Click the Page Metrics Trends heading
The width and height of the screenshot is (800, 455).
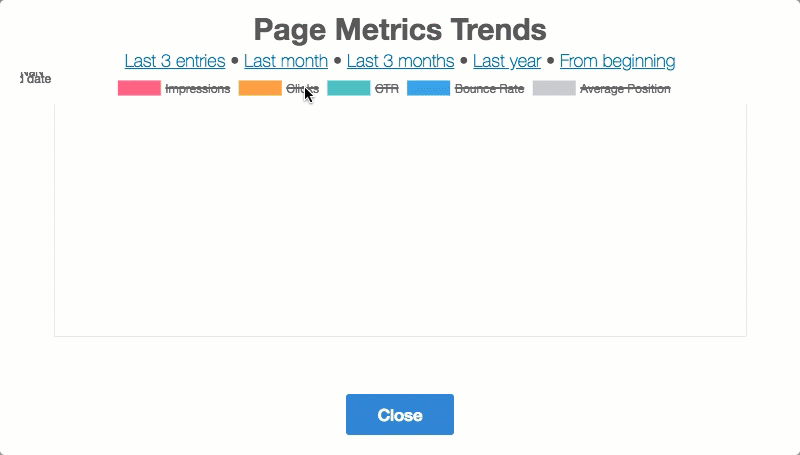click(x=400, y=28)
